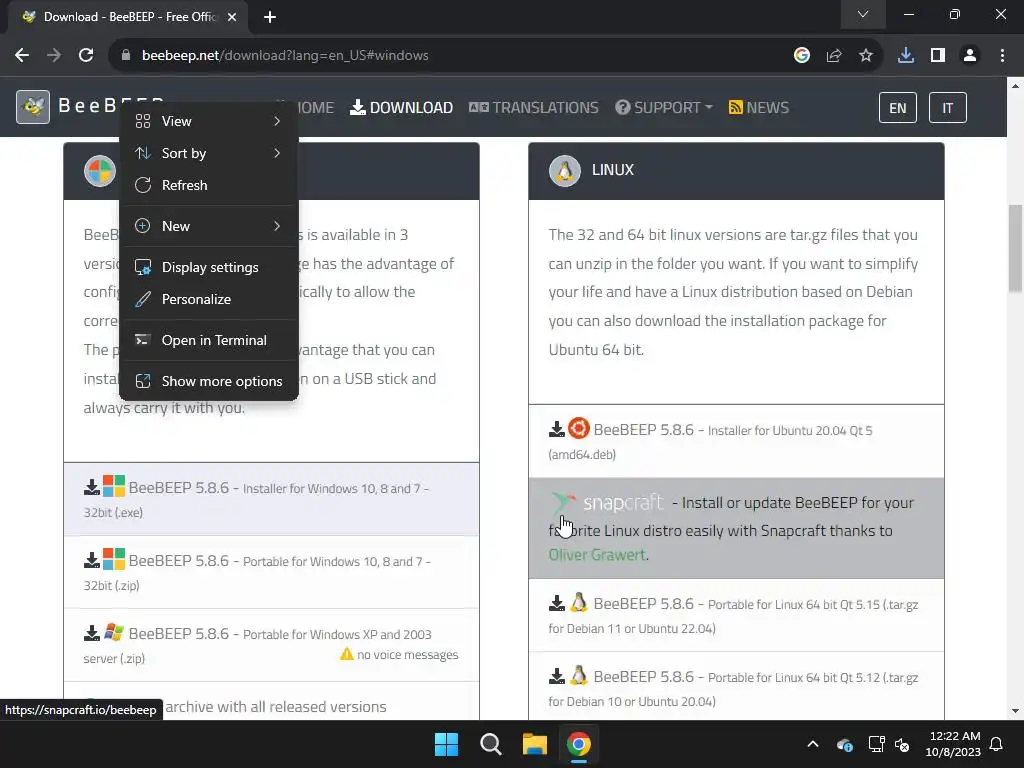Screen dimensions: 1024x768
Task: Select Refresh in context menu
Action: tap(209, 185)
